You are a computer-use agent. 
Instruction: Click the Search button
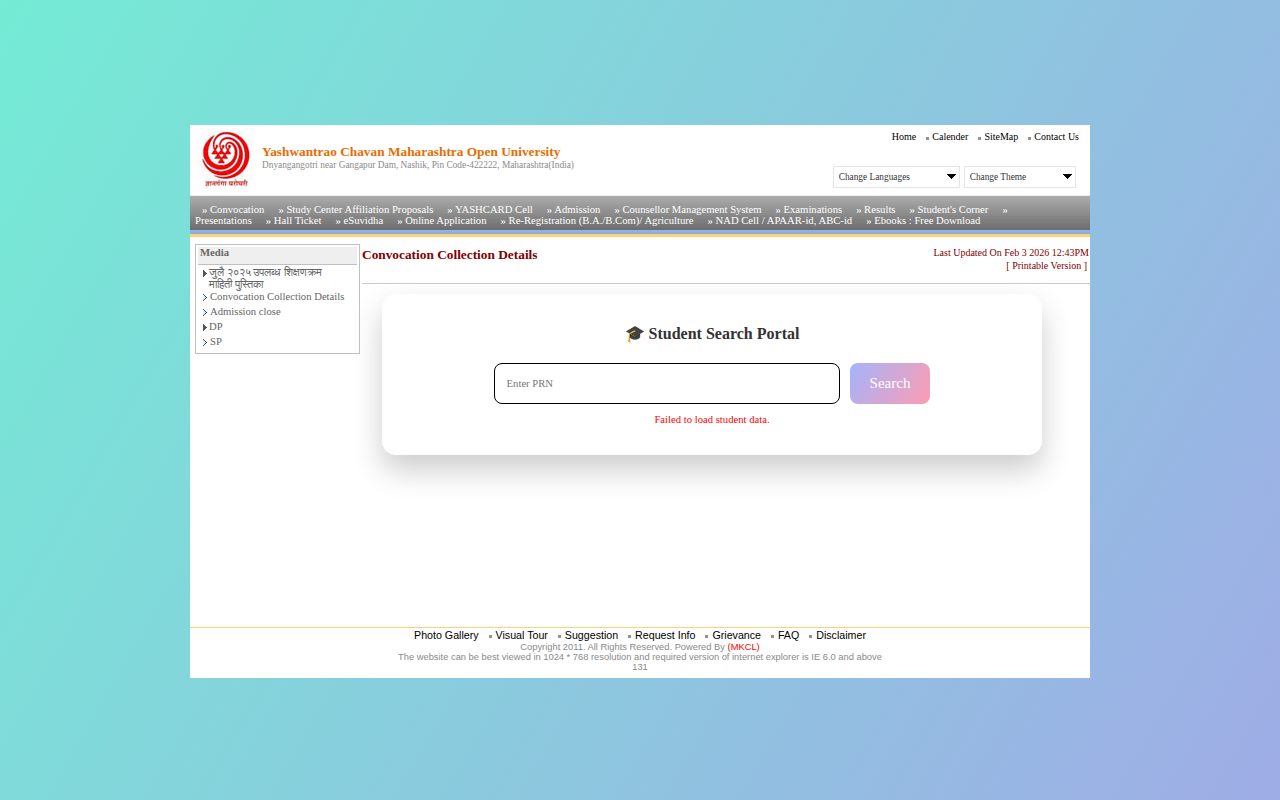coord(890,384)
